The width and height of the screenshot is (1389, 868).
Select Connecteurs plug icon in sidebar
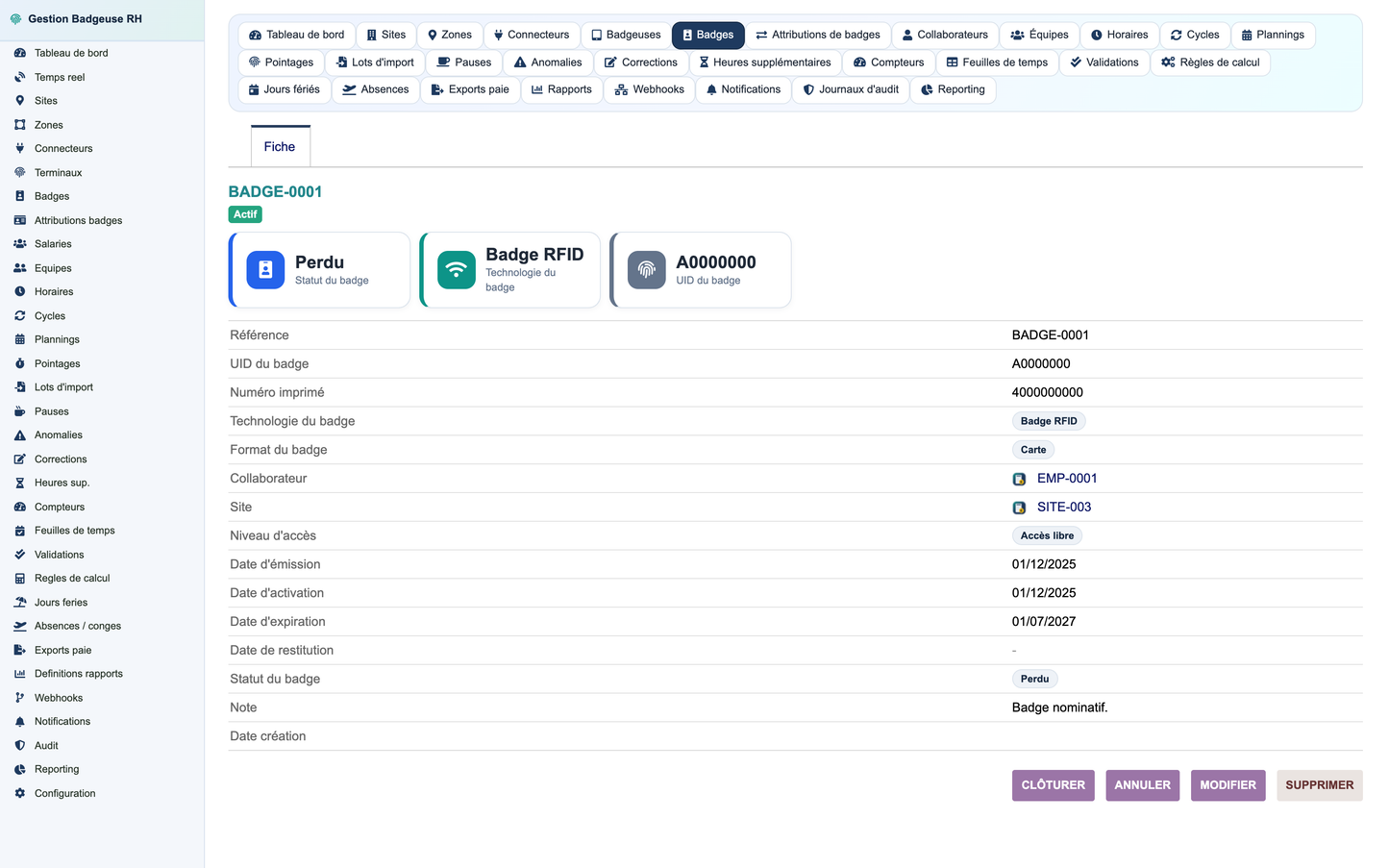(19, 148)
